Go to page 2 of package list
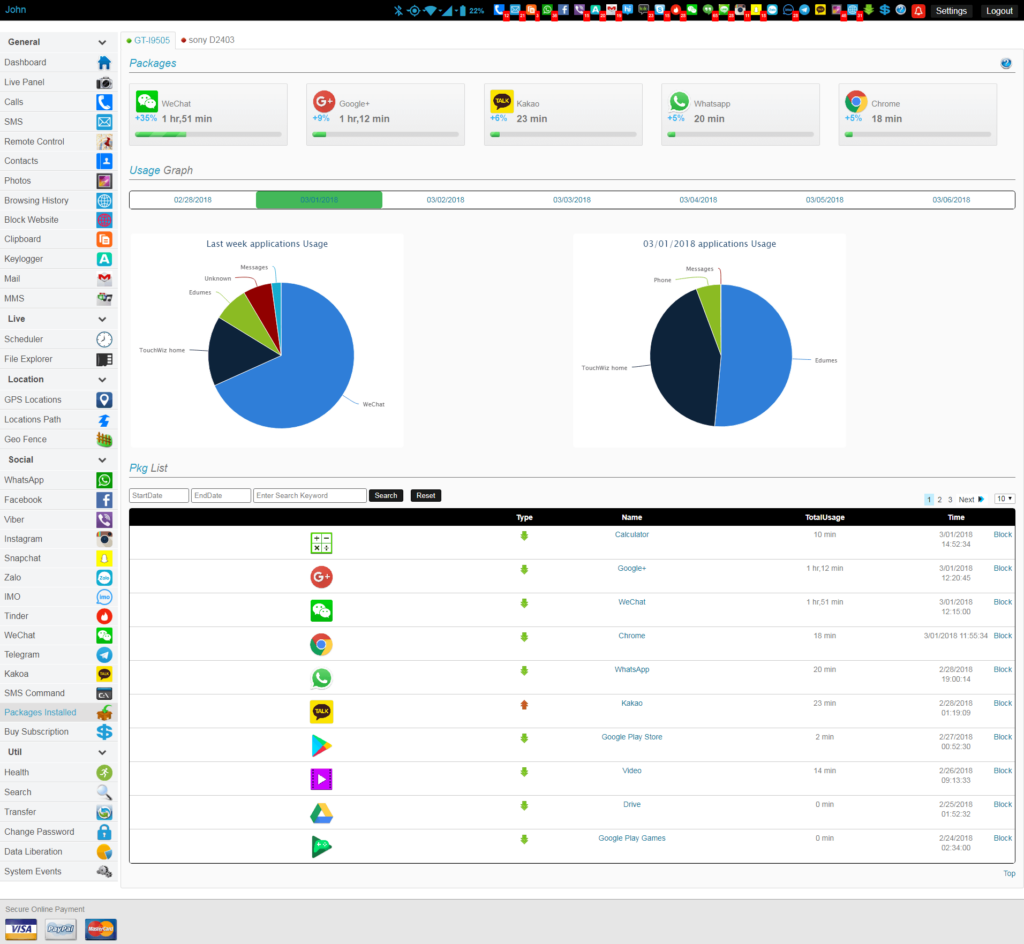This screenshot has width=1024, height=944. pos(940,499)
